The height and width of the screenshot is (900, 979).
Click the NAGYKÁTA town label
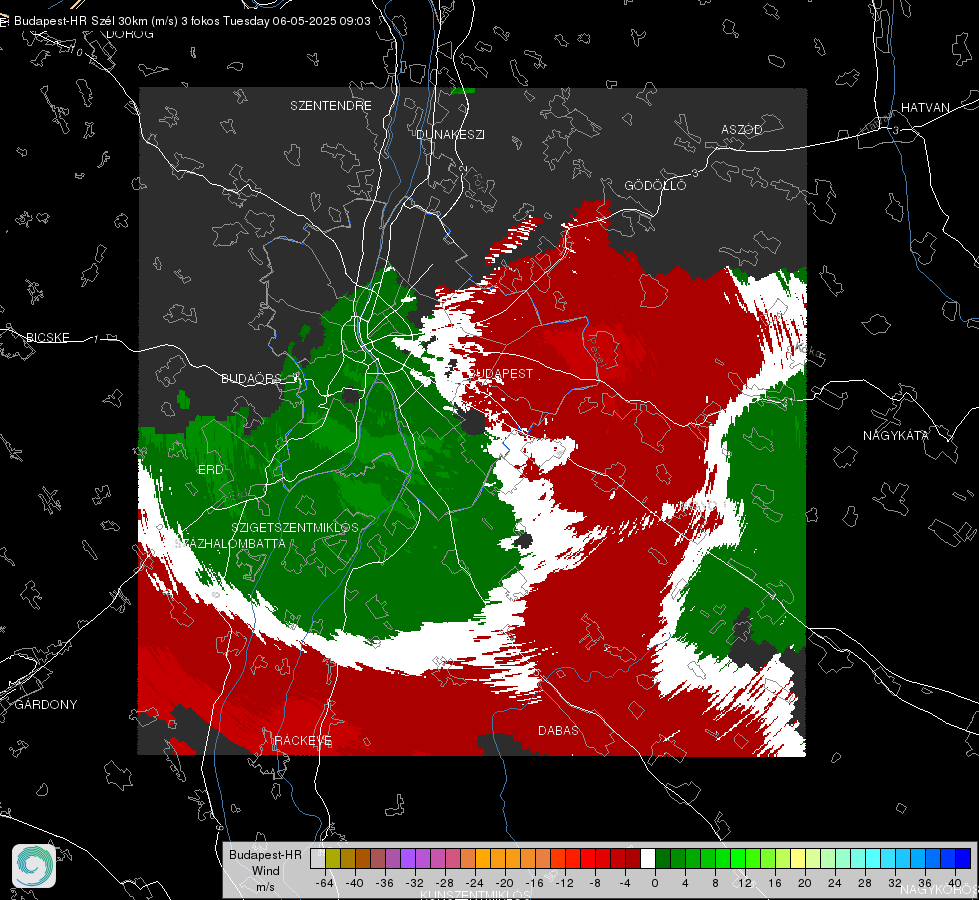pos(896,435)
